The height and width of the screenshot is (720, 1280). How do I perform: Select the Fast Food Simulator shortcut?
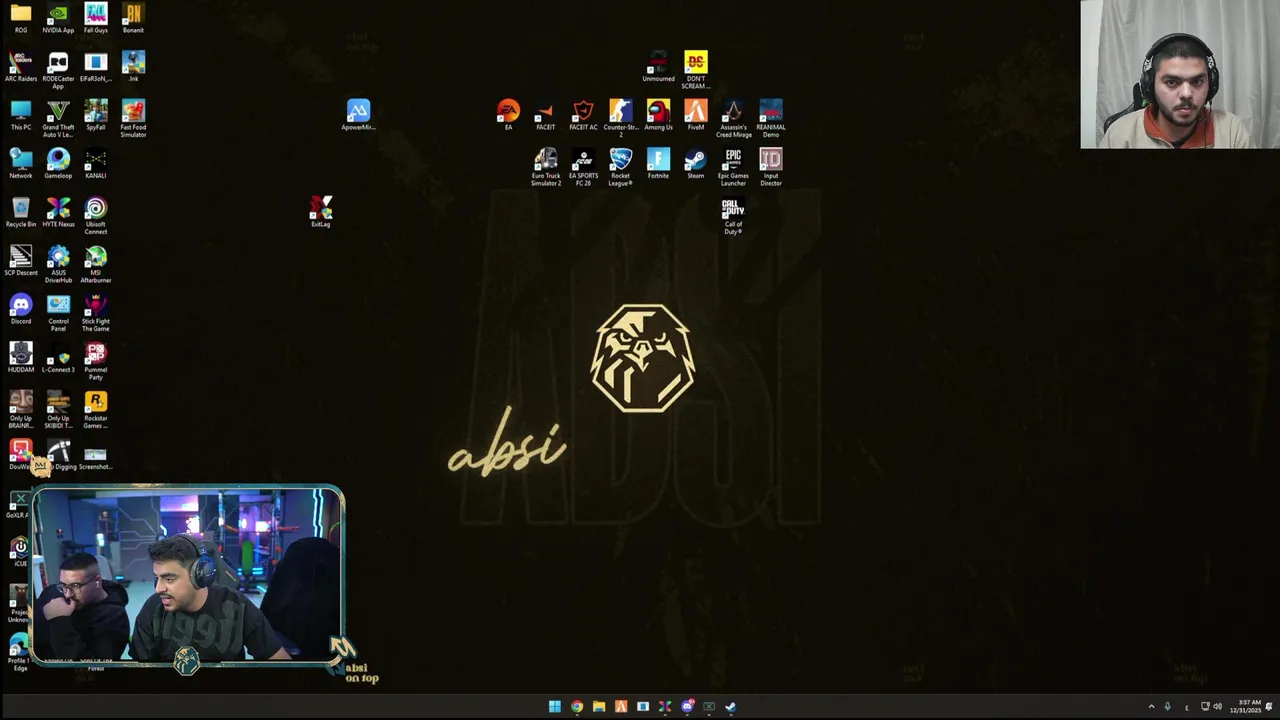pyautogui.click(x=133, y=118)
